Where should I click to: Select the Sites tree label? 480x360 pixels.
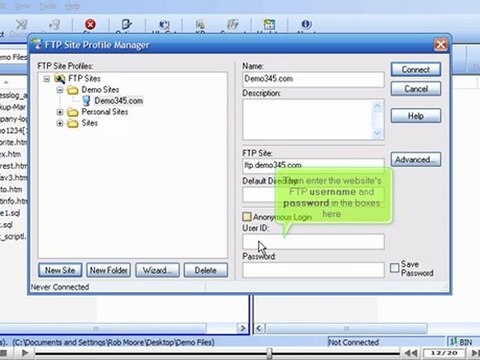90,123
